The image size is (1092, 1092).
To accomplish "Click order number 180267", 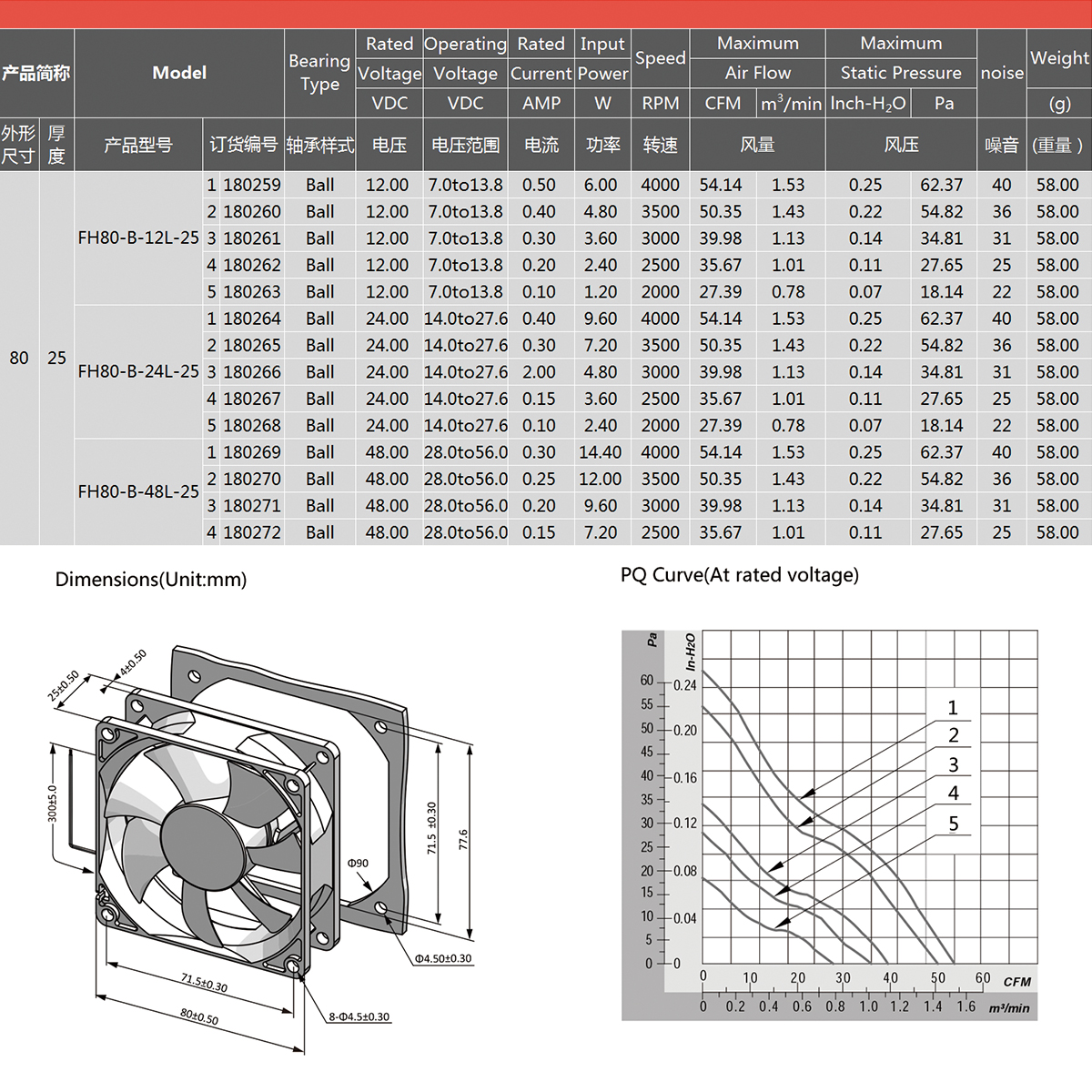I will pos(252,399).
